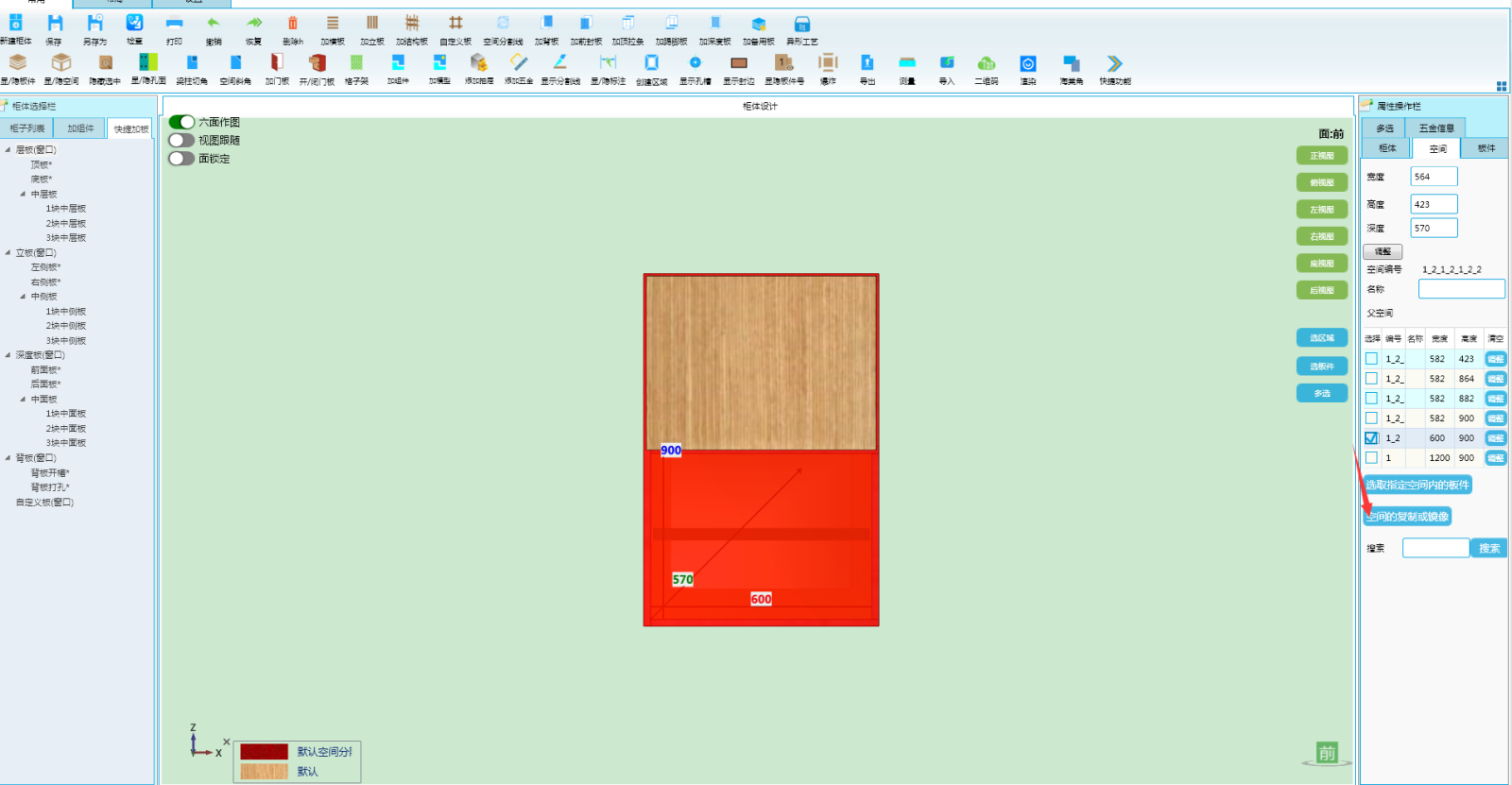
Task: Click the 打印 (Print) icon
Action: (x=174, y=25)
